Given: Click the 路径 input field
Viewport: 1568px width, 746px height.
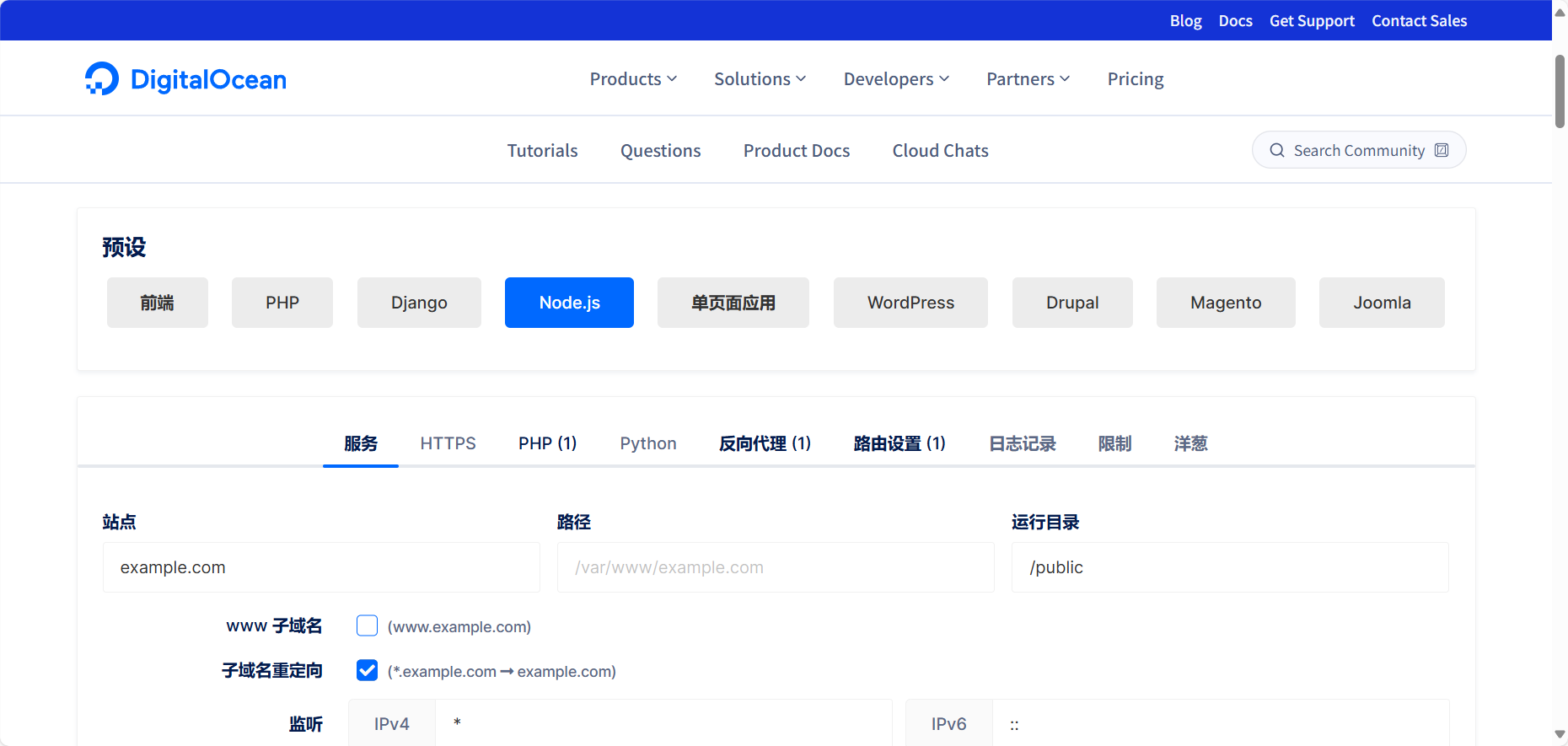Looking at the screenshot, I should click(776, 567).
